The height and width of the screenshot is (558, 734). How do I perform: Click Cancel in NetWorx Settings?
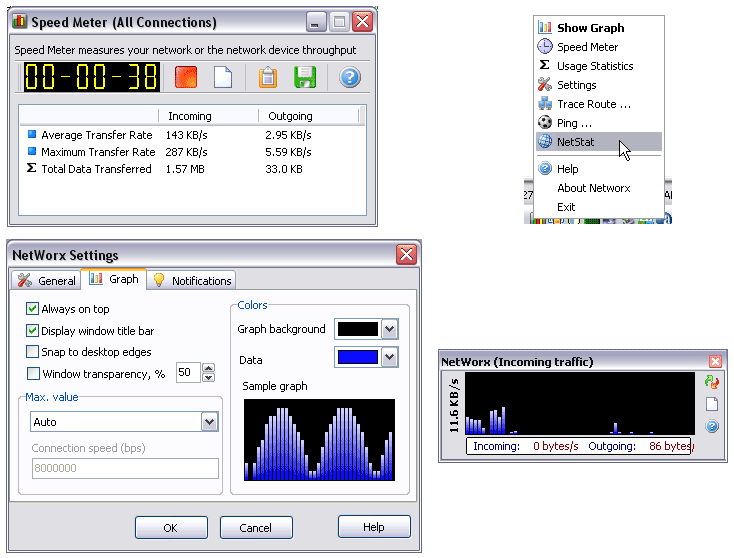(256, 528)
